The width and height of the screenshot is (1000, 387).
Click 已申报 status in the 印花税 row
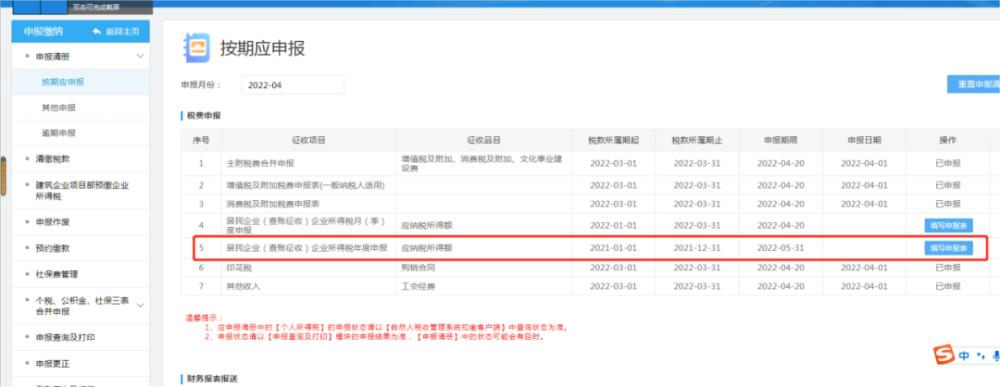coord(948,268)
